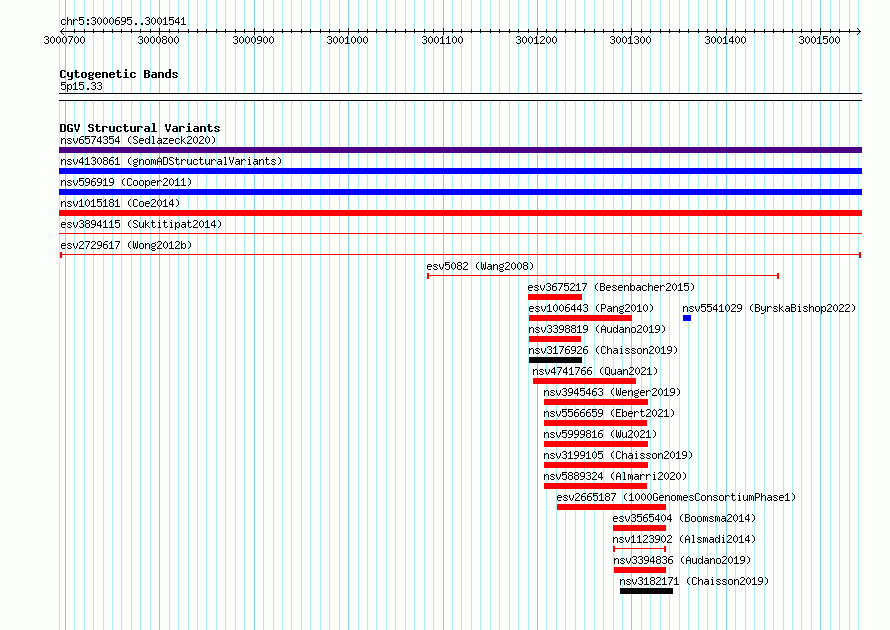890x630 pixels.
Task: Open nsv3182171 (Chaisson2019) variant label
Action: [x=694, y=581]
